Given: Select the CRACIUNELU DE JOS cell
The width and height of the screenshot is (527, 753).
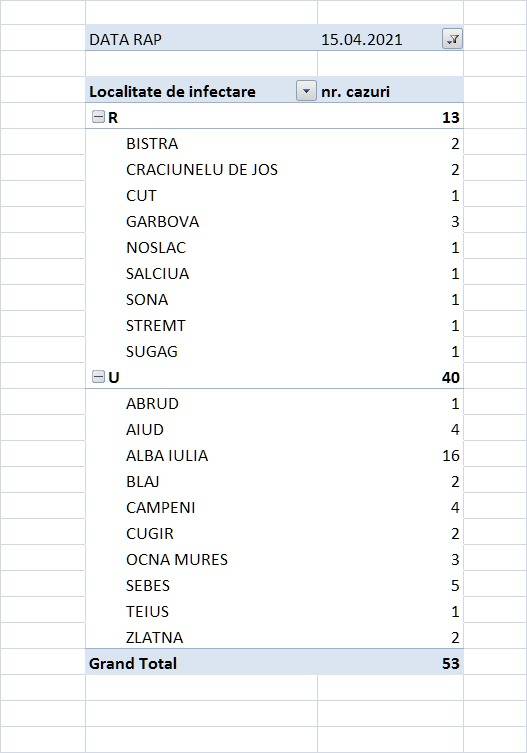Looking at the screenshot, I should pyautogui.click(x=202, y=169).
